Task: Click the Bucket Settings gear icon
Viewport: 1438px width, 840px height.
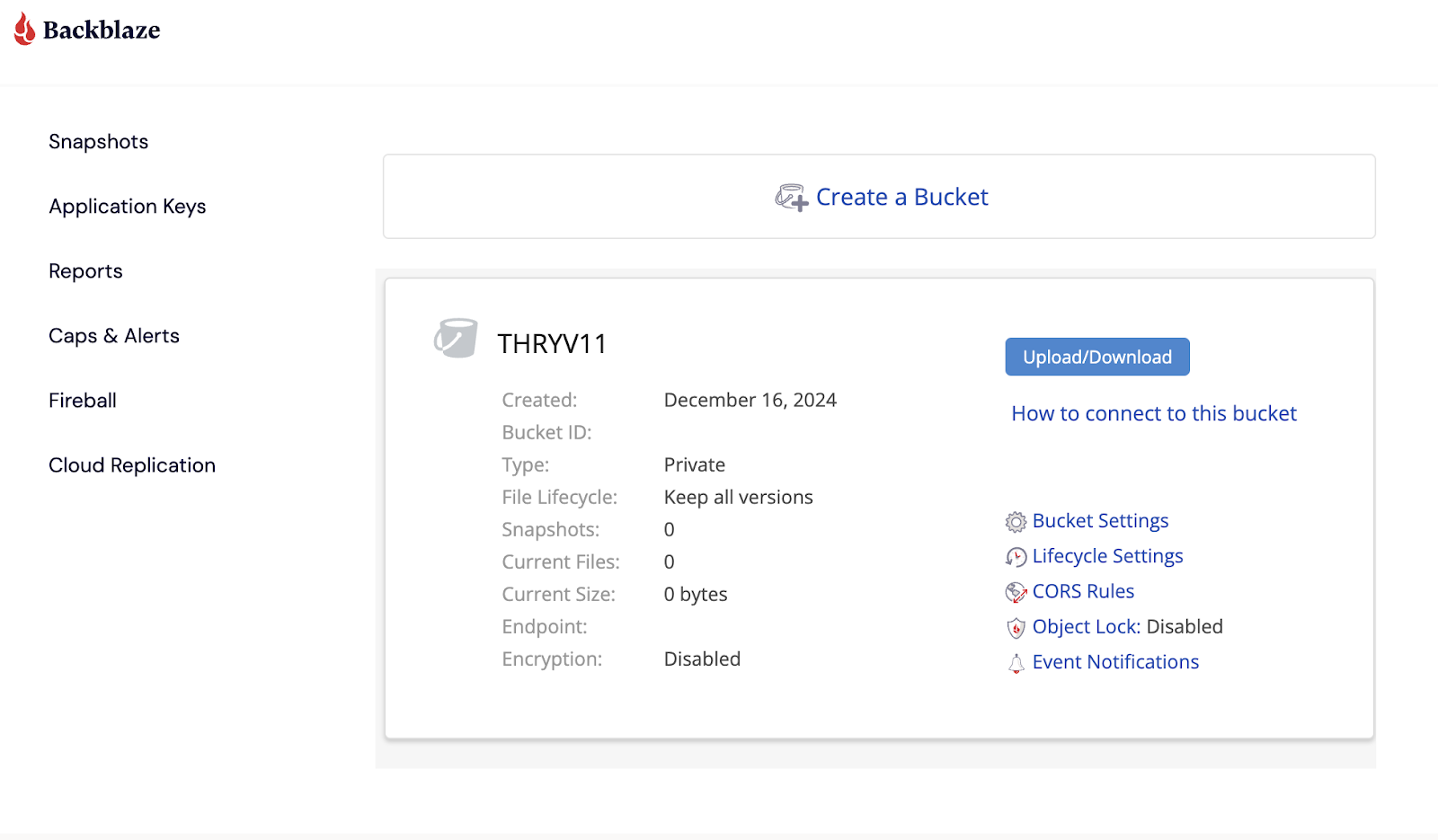Action: (x=1016, y=522)
